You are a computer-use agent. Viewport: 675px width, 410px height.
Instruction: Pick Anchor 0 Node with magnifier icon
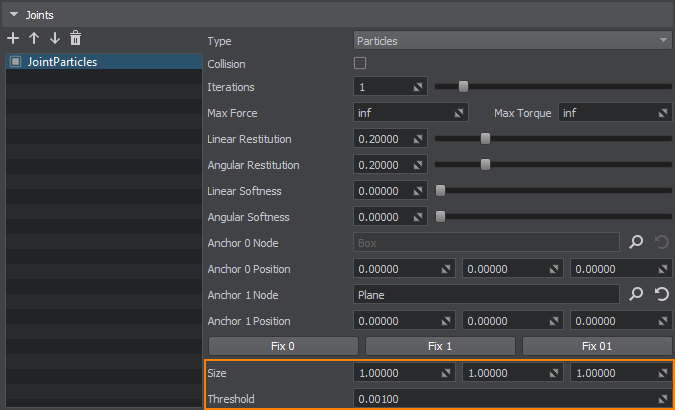click(x=636, y=242)
